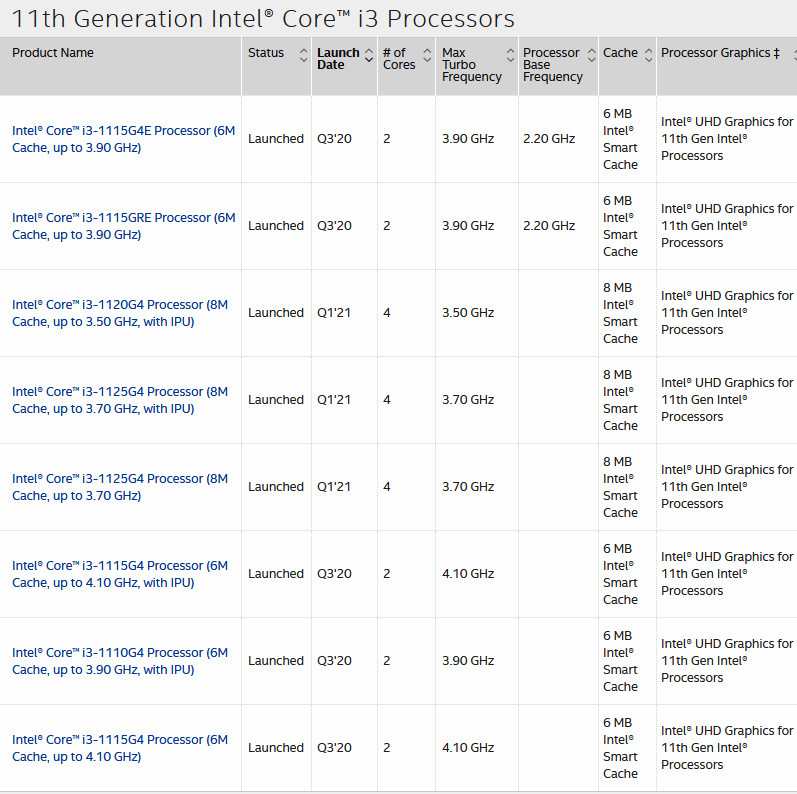Select Launched status in i3-1110G4 row

tap(276, 660)
